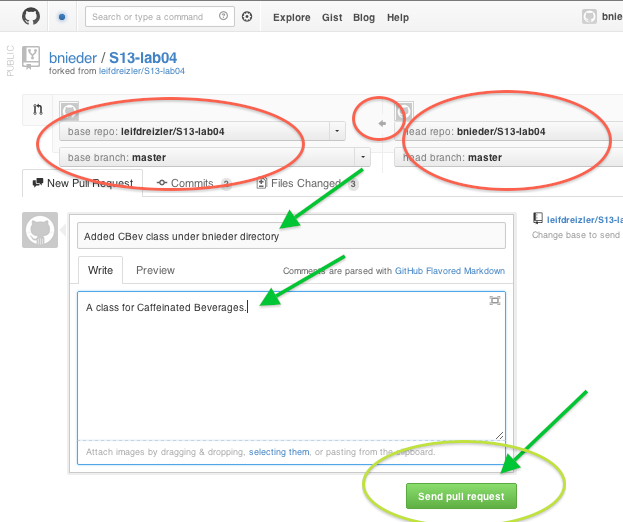
Task: Click the help icon in the search box
Action: click(x=223, y=16)
